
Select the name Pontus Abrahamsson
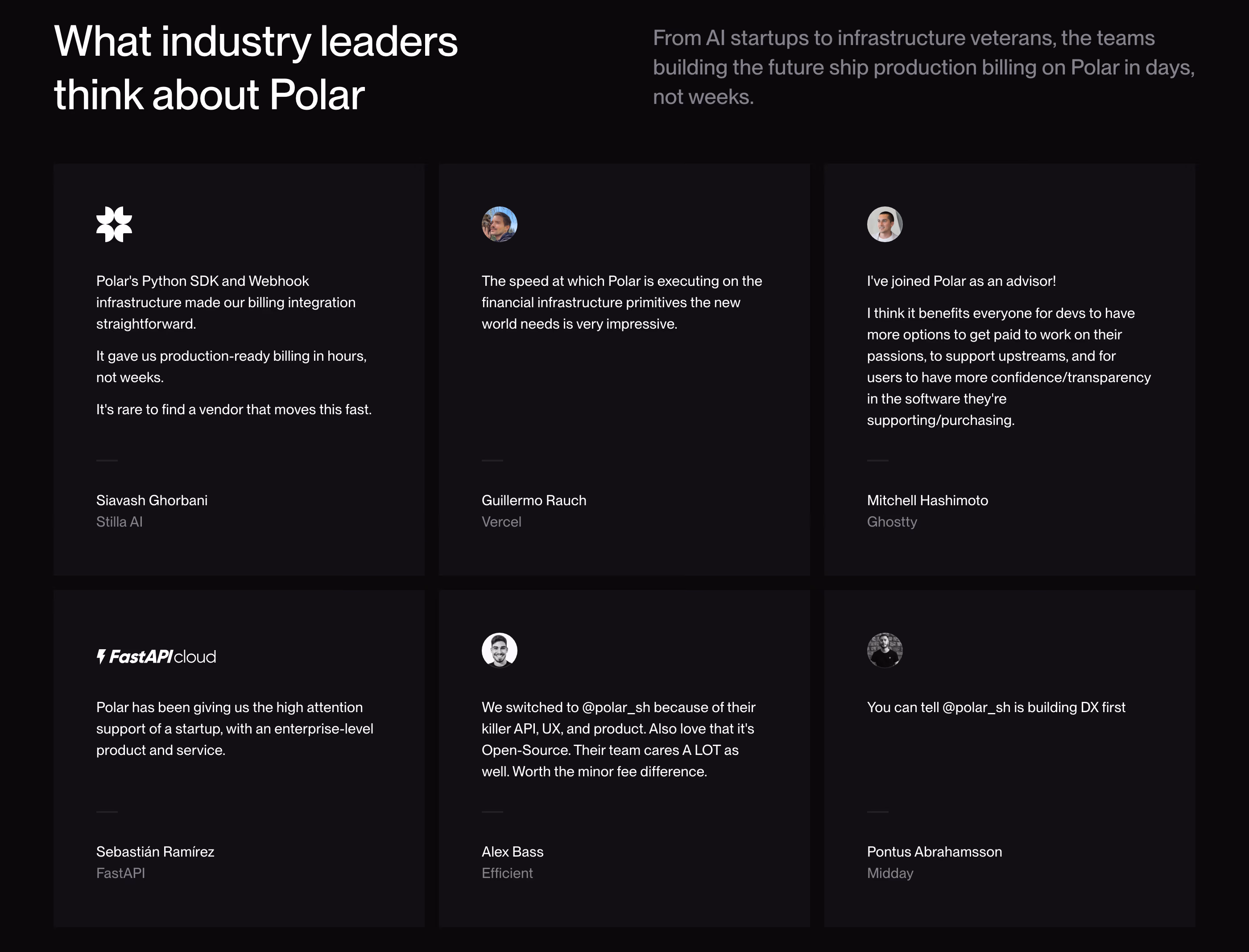pos(935,852)
